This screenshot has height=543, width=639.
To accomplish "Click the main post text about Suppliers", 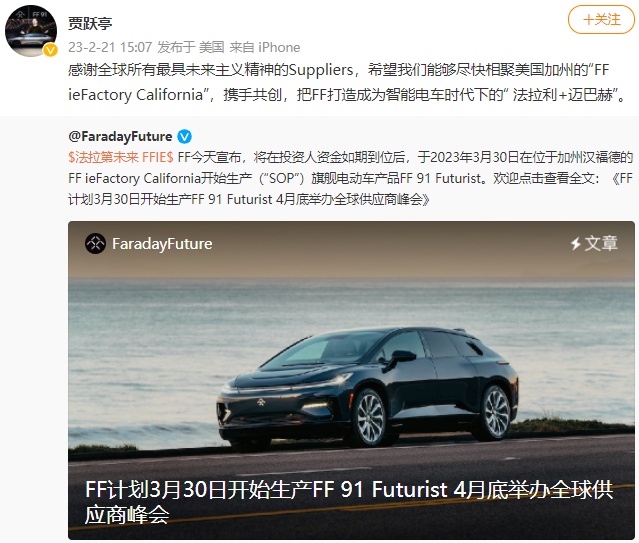I will [348, 82].
